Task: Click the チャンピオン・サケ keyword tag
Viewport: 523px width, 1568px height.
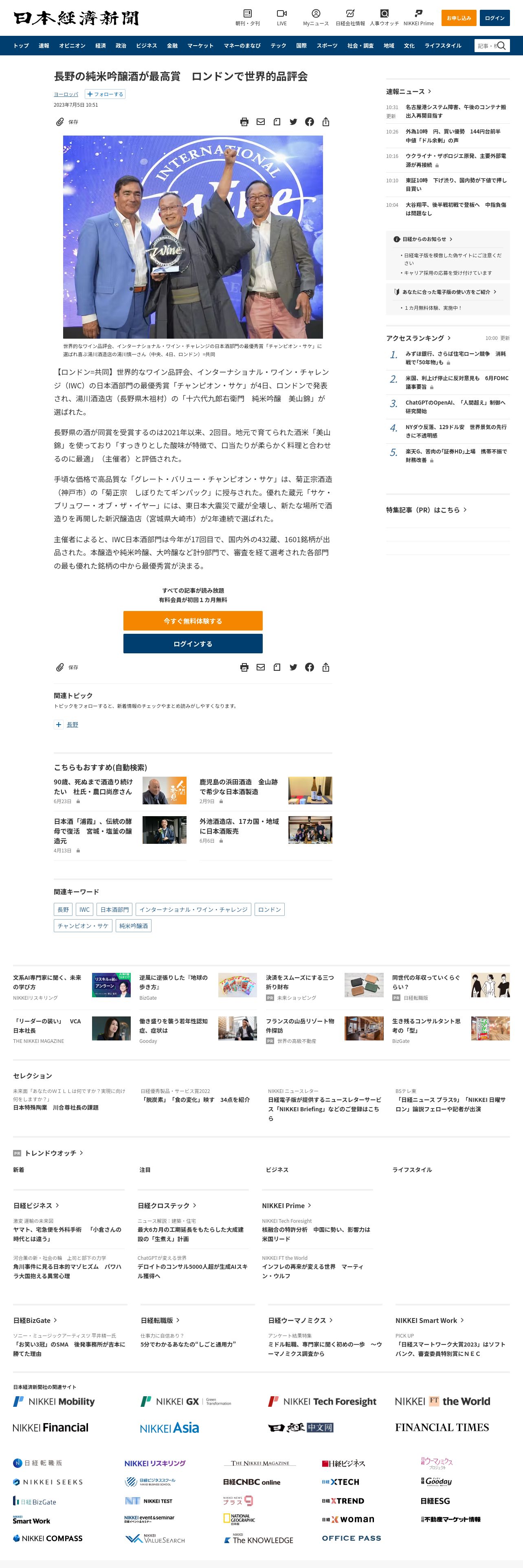Action: pos(83,926)
